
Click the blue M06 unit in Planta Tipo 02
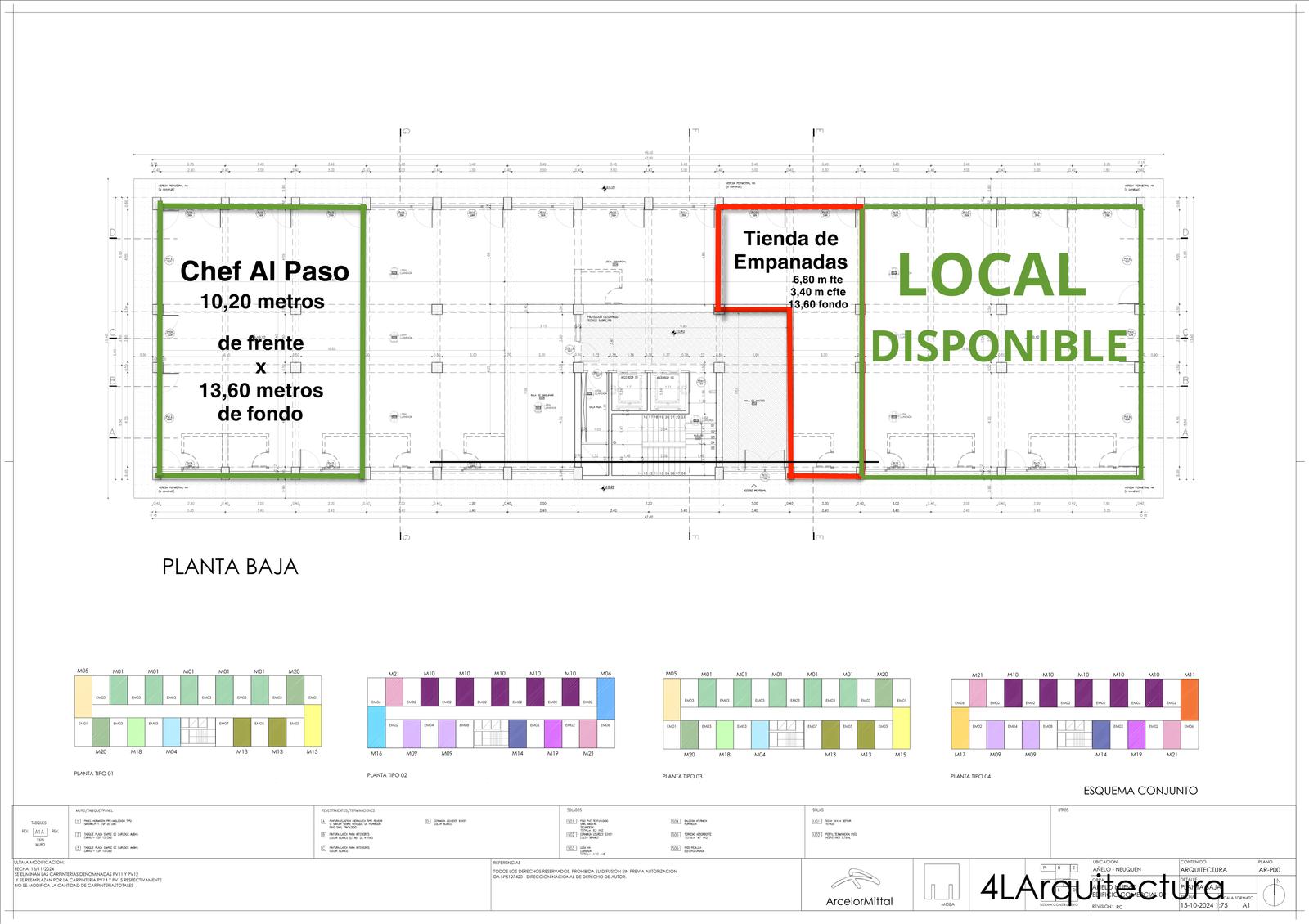tap(605, 697)
